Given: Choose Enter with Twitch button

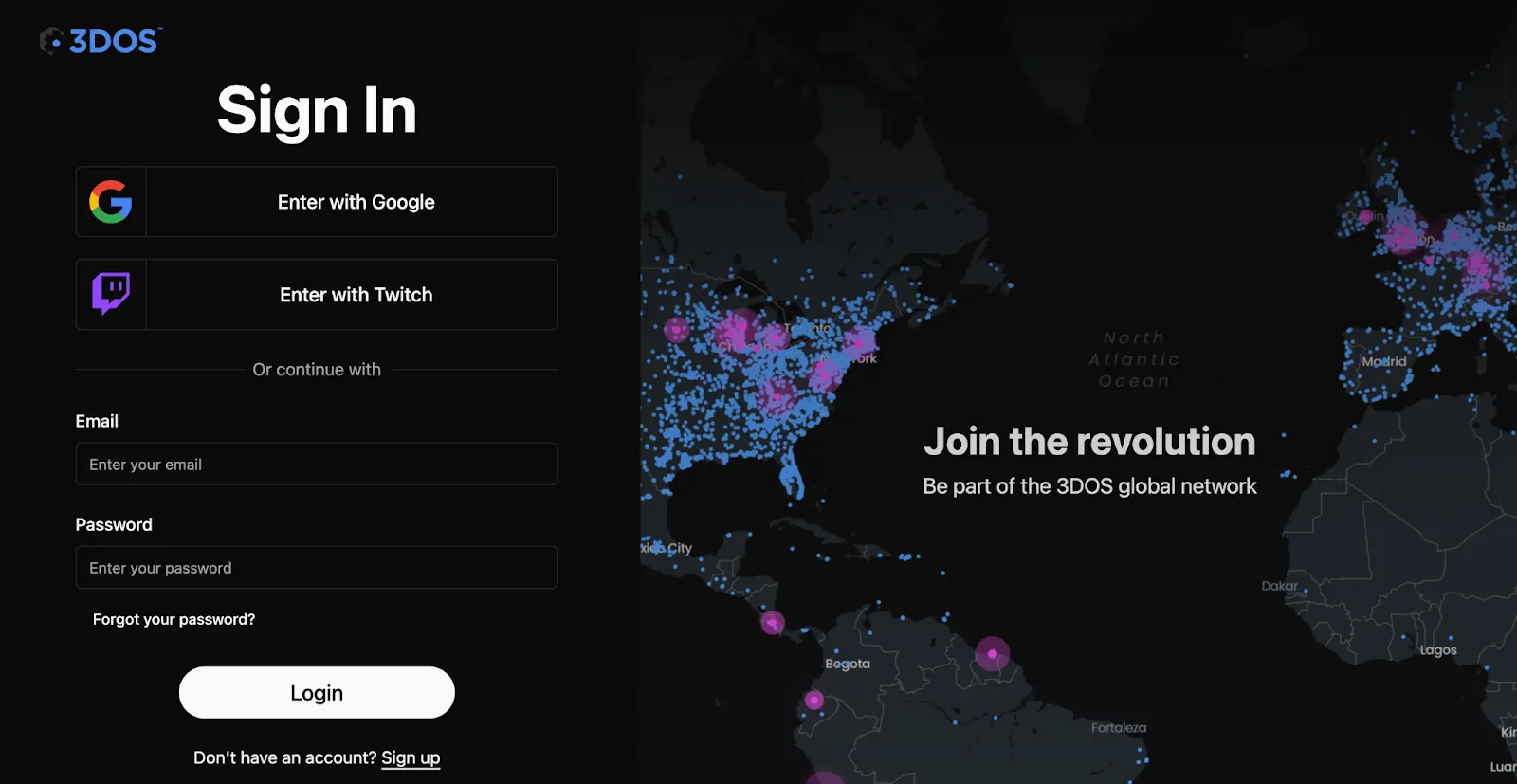Looking at the screenshot, I should [x=317, y=295].
